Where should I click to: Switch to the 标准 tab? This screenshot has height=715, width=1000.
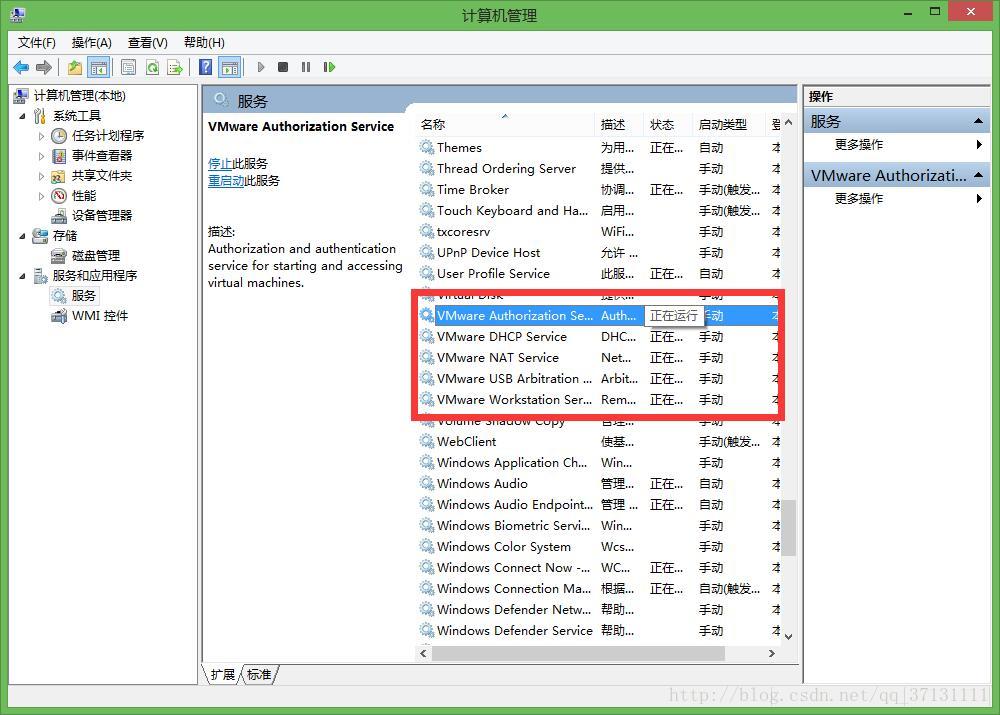259,675
